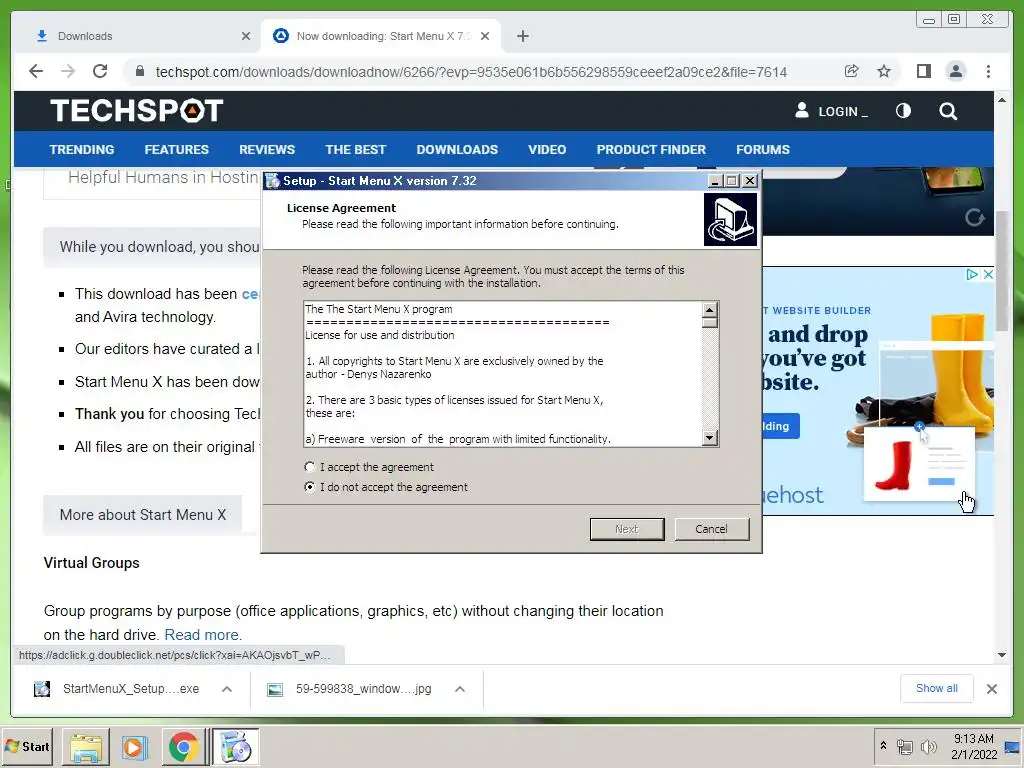
Task: Click the setup installer computer icon
Action: pos(730,219)
